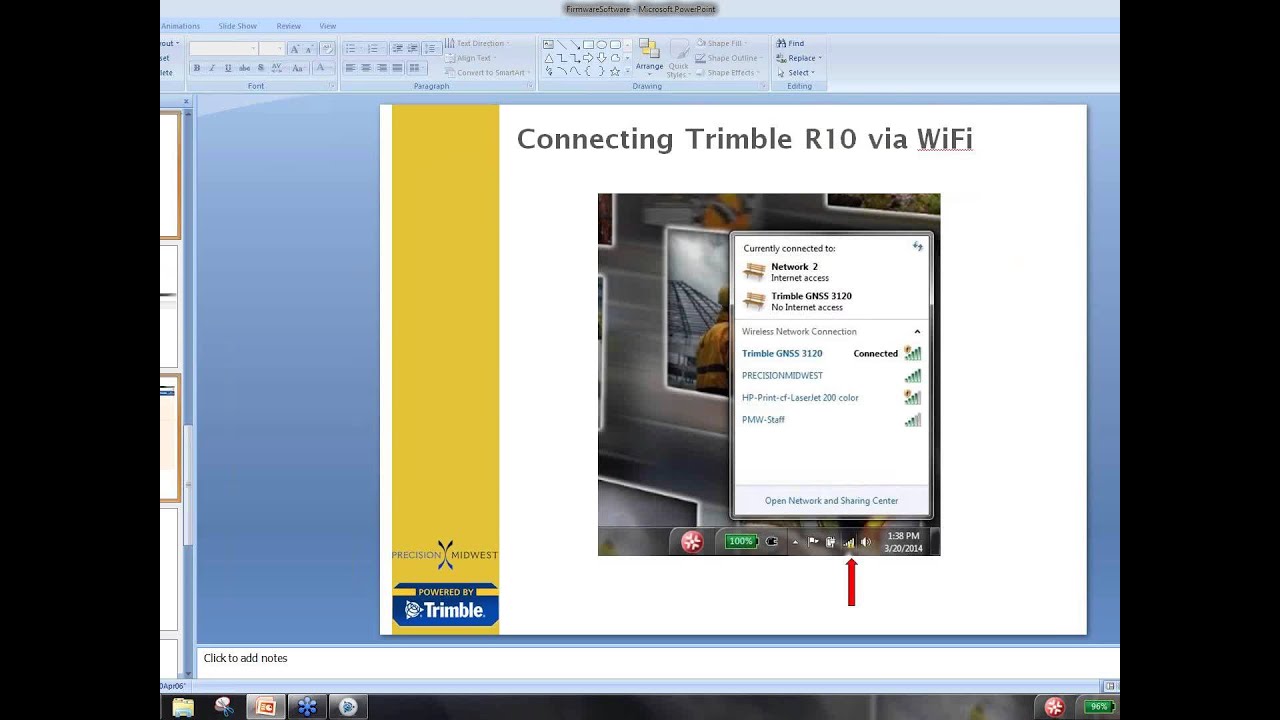Image resolution: width=1280 pixels, height=720 pixels.
Task: Click Decrease List Level indent icon
Action: (x=397, y=48)
